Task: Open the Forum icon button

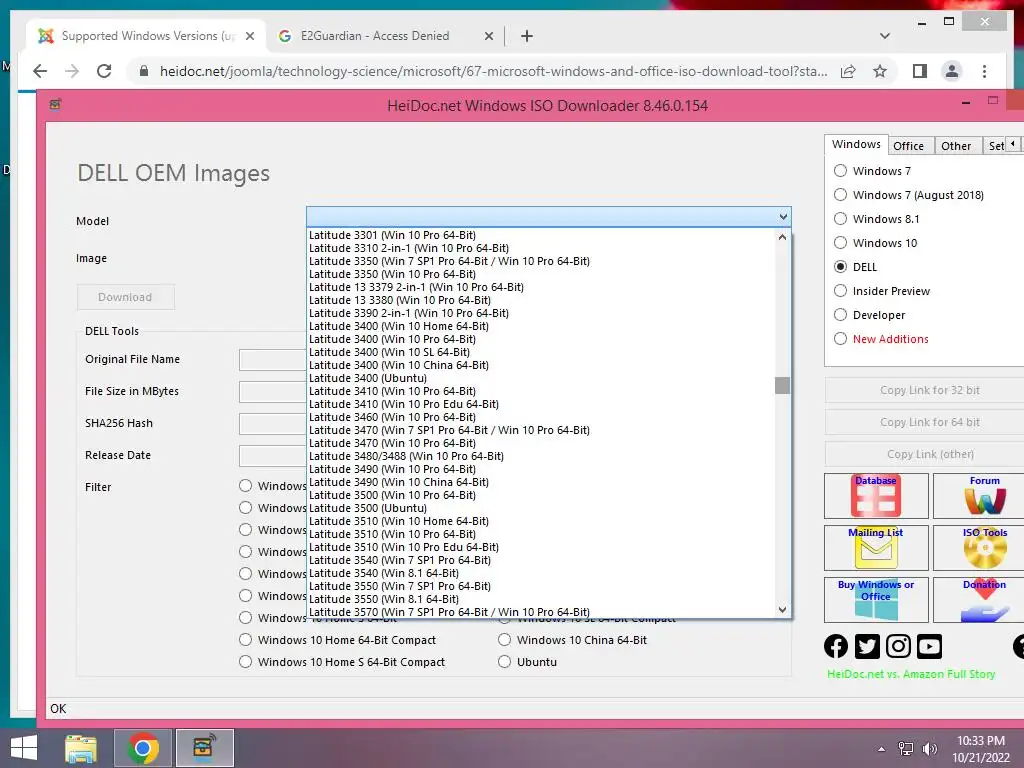Action: 983,496
